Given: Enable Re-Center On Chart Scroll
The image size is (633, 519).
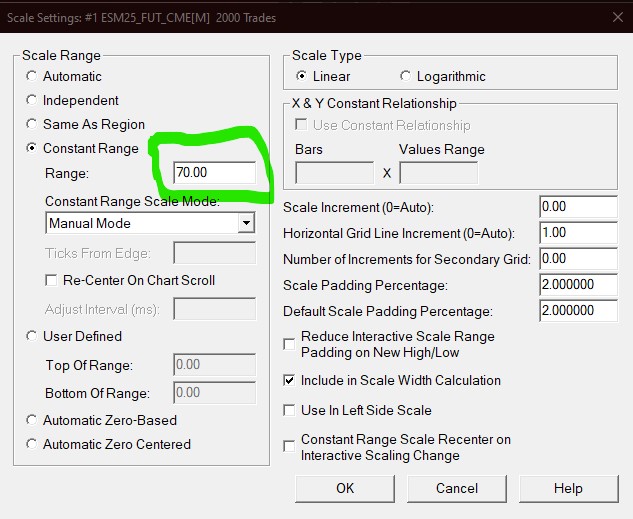Looking at the screenshot, I should click(53, 281).
